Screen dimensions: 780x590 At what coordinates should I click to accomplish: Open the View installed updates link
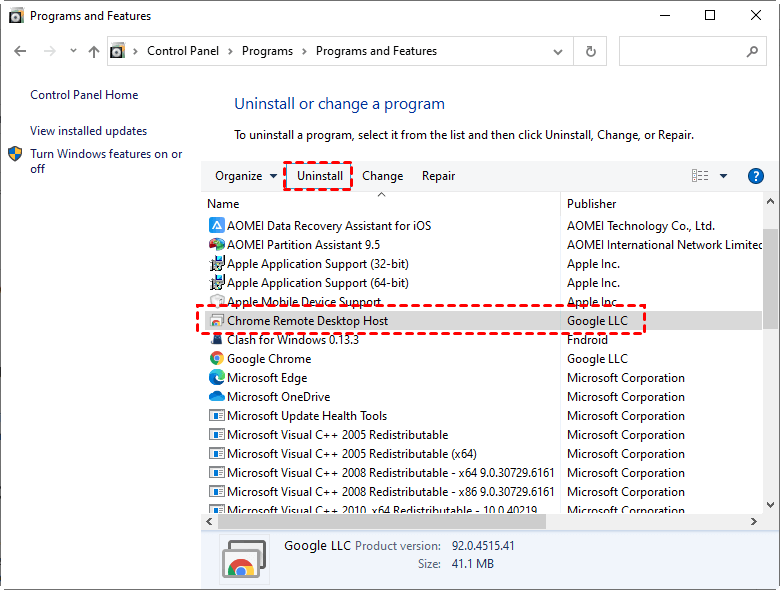(x=88, y=131)
